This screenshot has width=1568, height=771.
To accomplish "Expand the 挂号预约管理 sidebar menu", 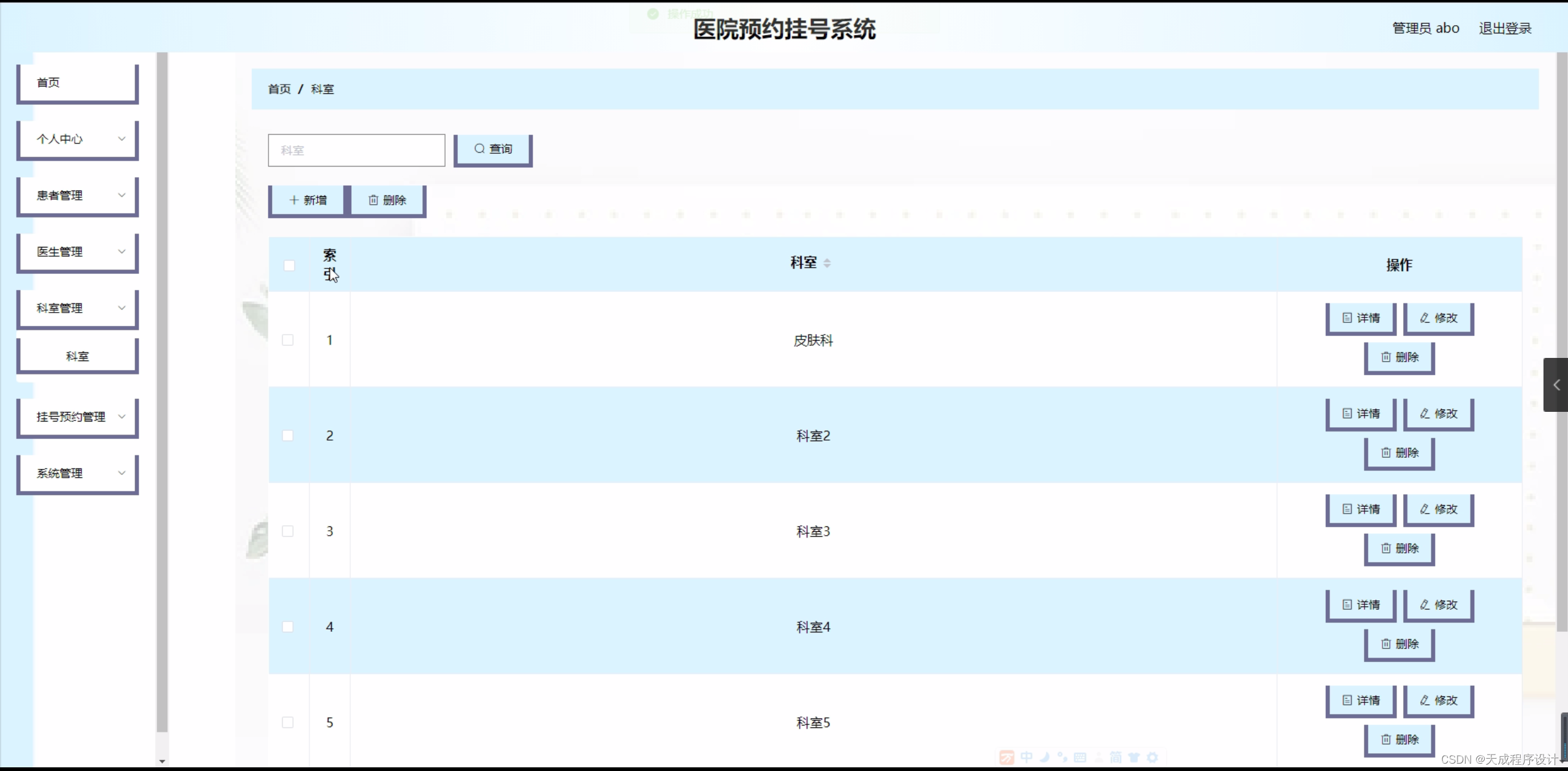I will point(77,417).
